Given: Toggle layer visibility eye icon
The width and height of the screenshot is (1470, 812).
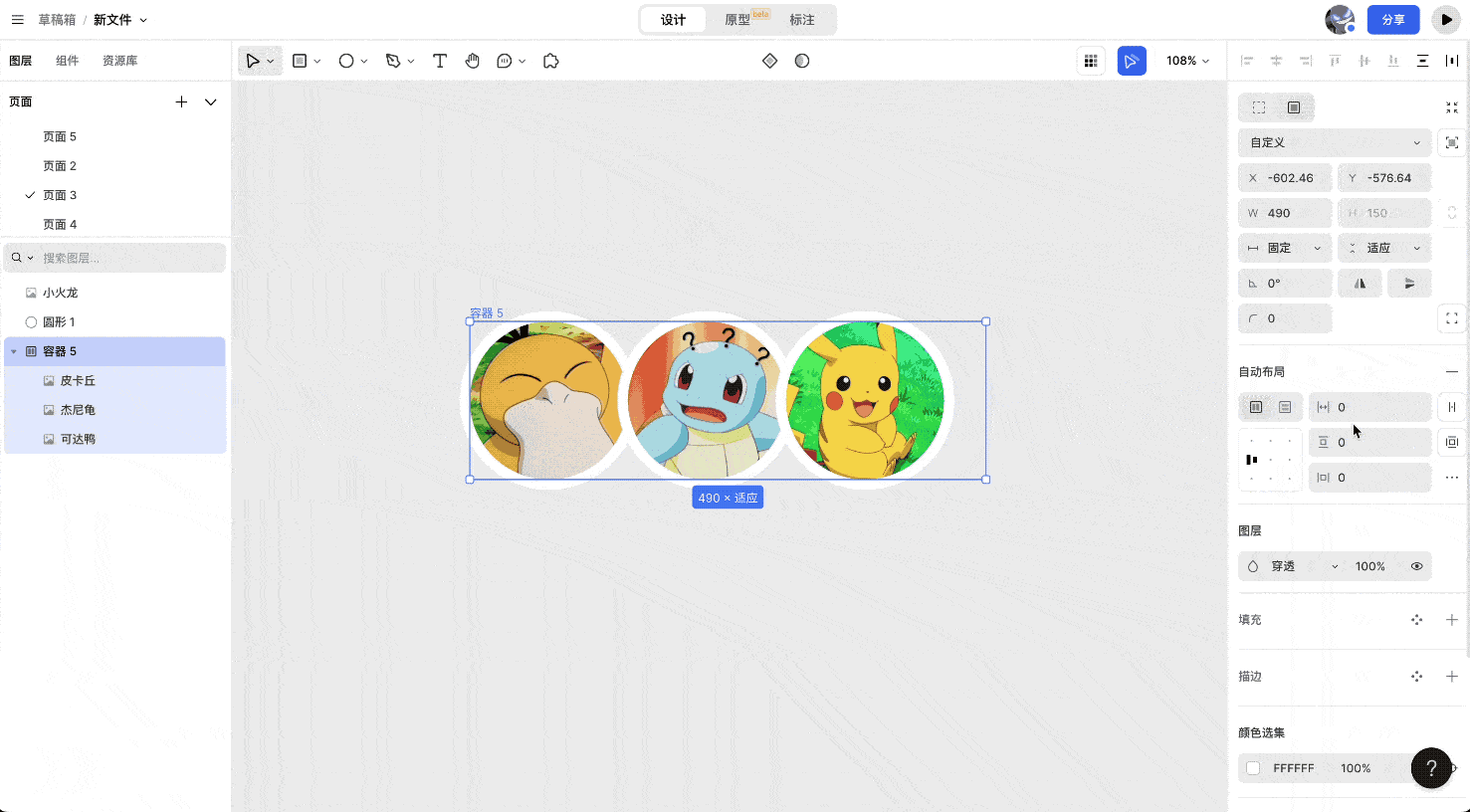Looking at the screenshot, I should pos(1416,566).
